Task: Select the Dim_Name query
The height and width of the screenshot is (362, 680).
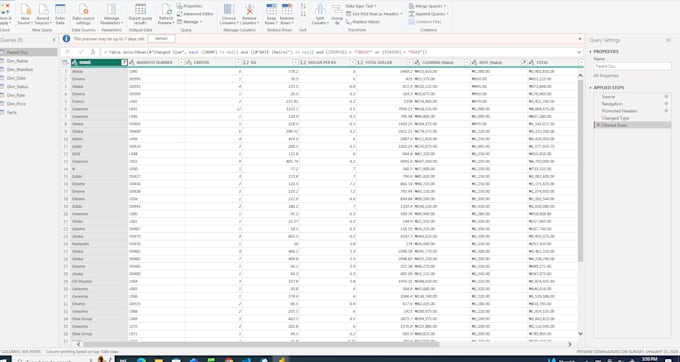Action: 17,61
